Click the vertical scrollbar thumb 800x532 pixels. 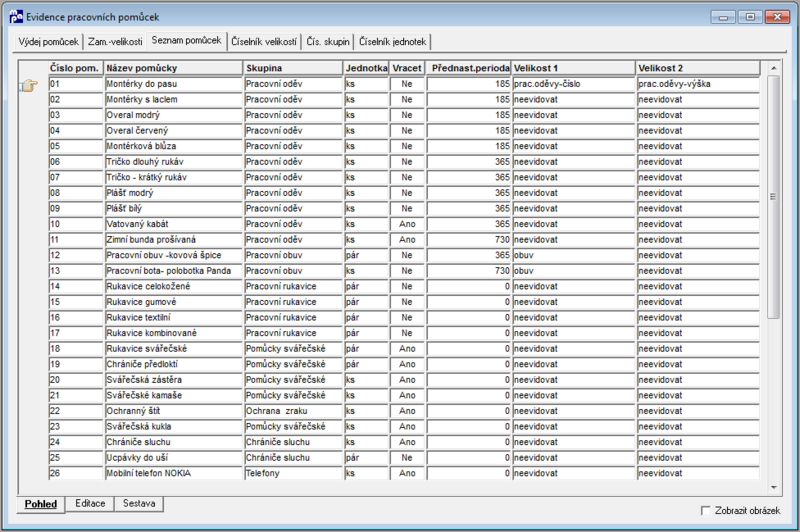point(773,197)
